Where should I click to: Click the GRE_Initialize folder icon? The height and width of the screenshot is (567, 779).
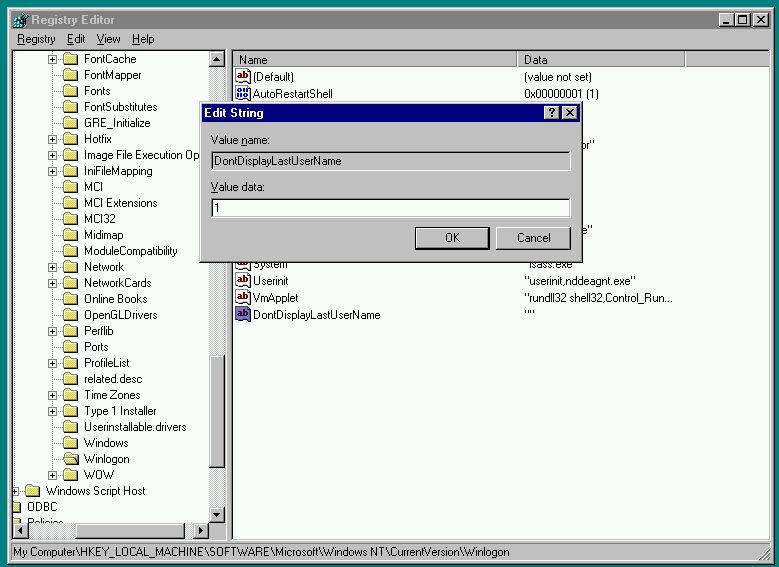71,123
